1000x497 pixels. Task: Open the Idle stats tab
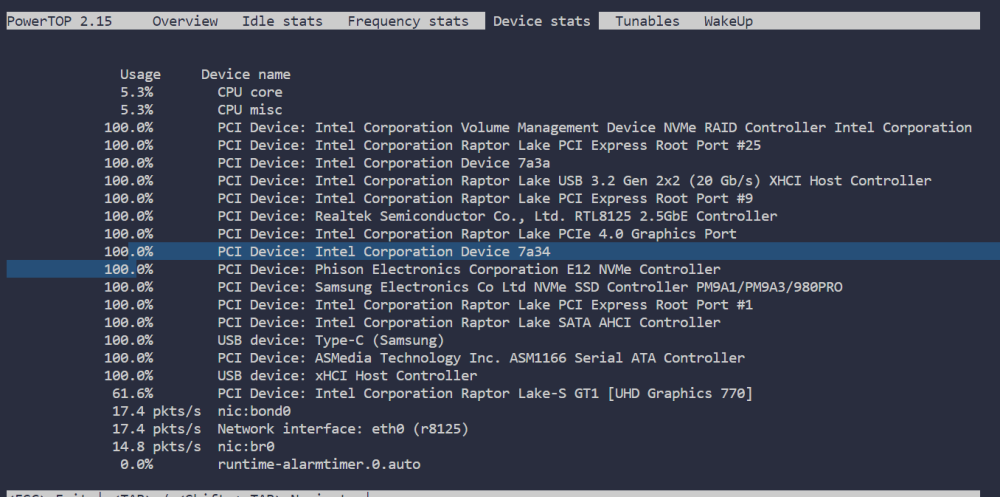283,21
